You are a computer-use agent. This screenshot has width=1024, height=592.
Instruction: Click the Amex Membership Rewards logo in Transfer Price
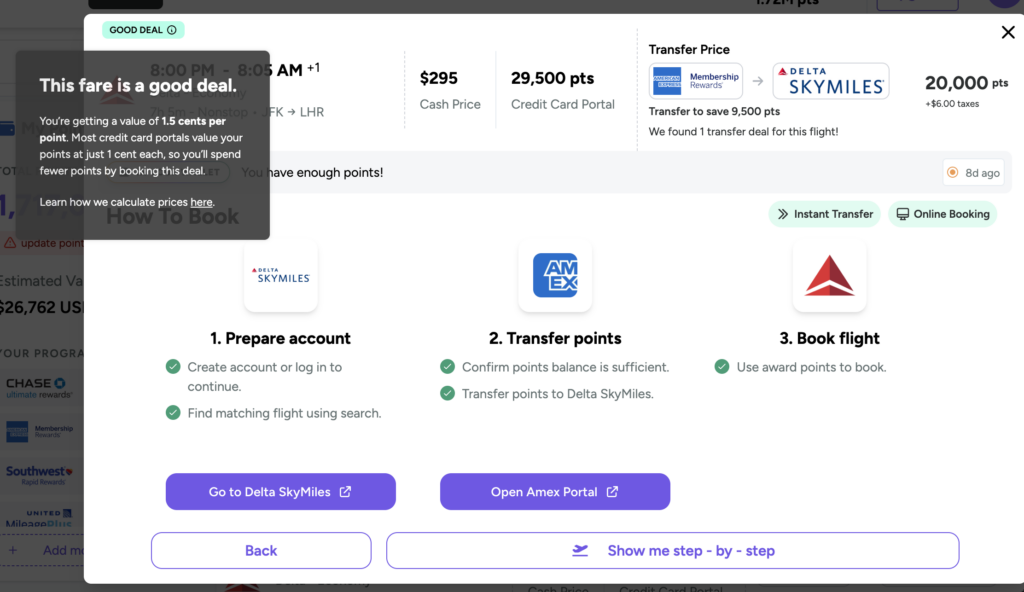[x=696, y=81]
